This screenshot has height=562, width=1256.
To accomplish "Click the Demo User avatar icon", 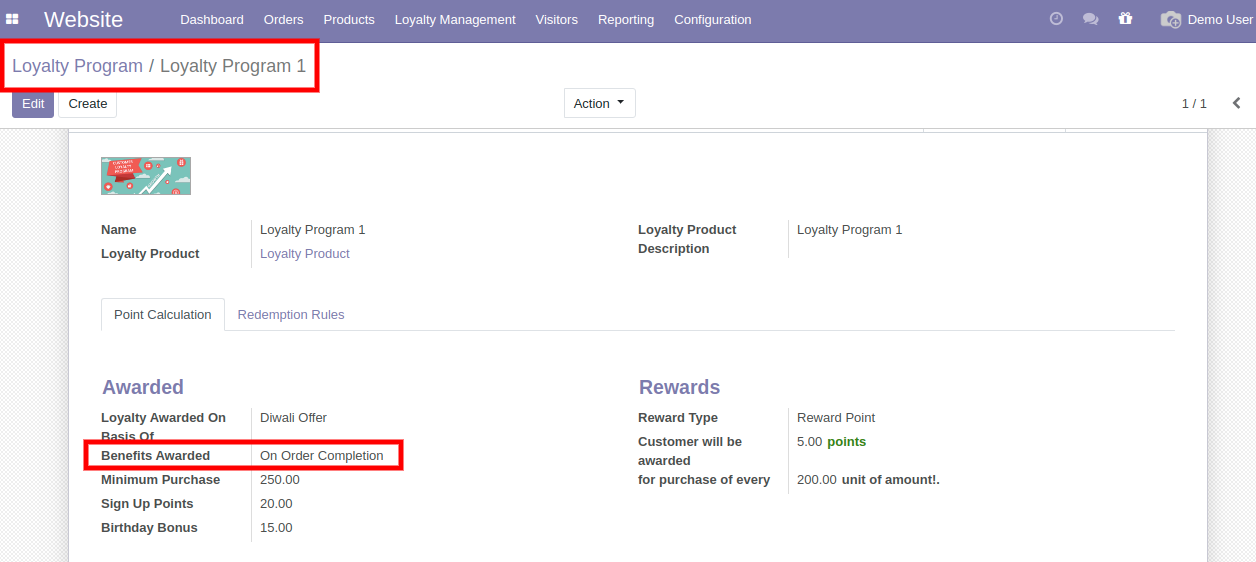I will tap(1170, 19).
